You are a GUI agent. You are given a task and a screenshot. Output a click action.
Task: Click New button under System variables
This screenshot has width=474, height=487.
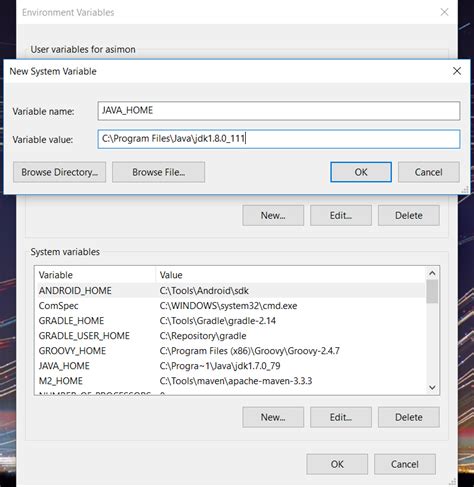pyautogui.click(x=273, y=417)
